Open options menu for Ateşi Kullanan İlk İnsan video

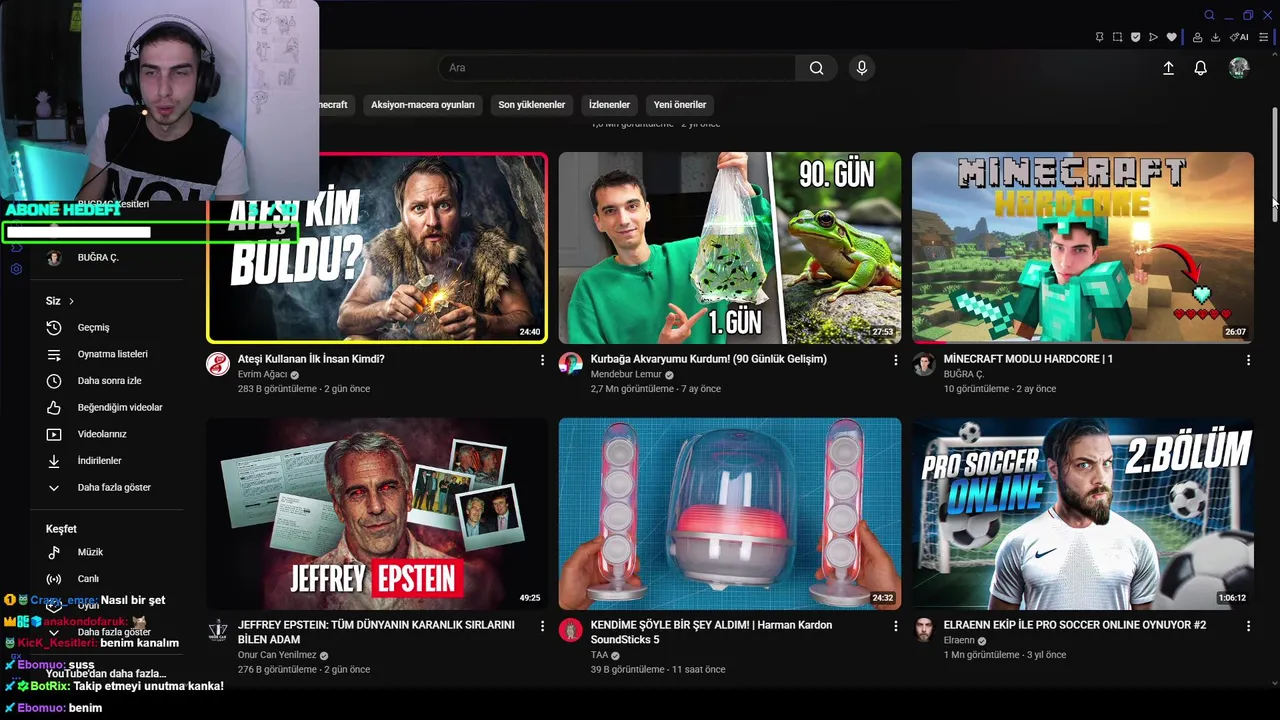(x=543, y=360)
